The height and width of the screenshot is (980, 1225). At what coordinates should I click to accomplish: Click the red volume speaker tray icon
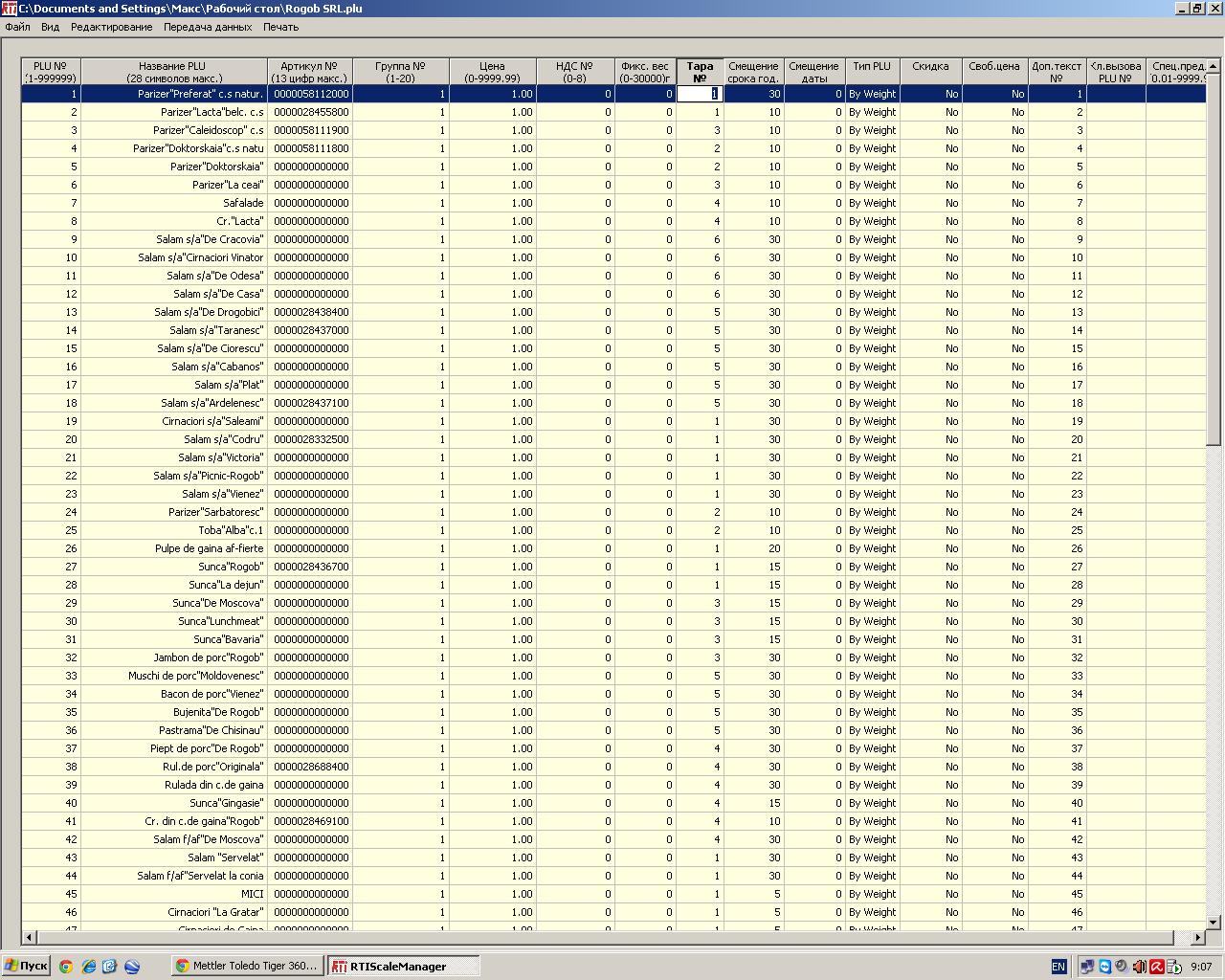coord(1139,967)
